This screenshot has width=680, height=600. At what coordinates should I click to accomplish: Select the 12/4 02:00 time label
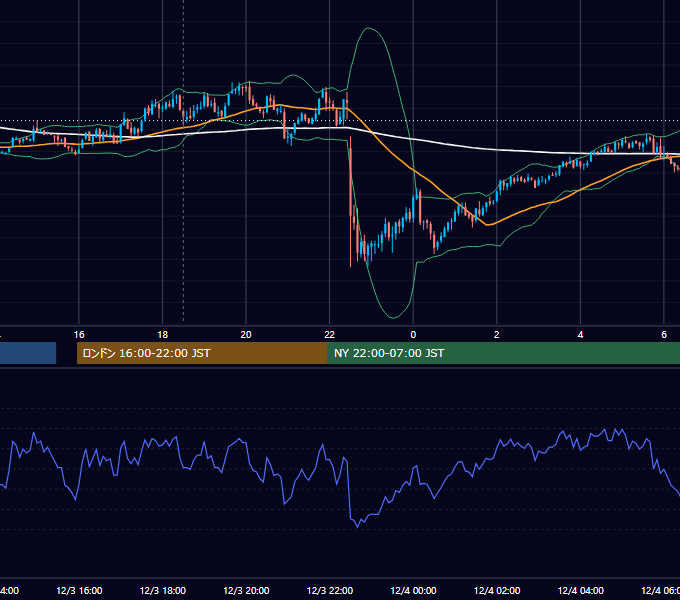[x=497, y=590]
